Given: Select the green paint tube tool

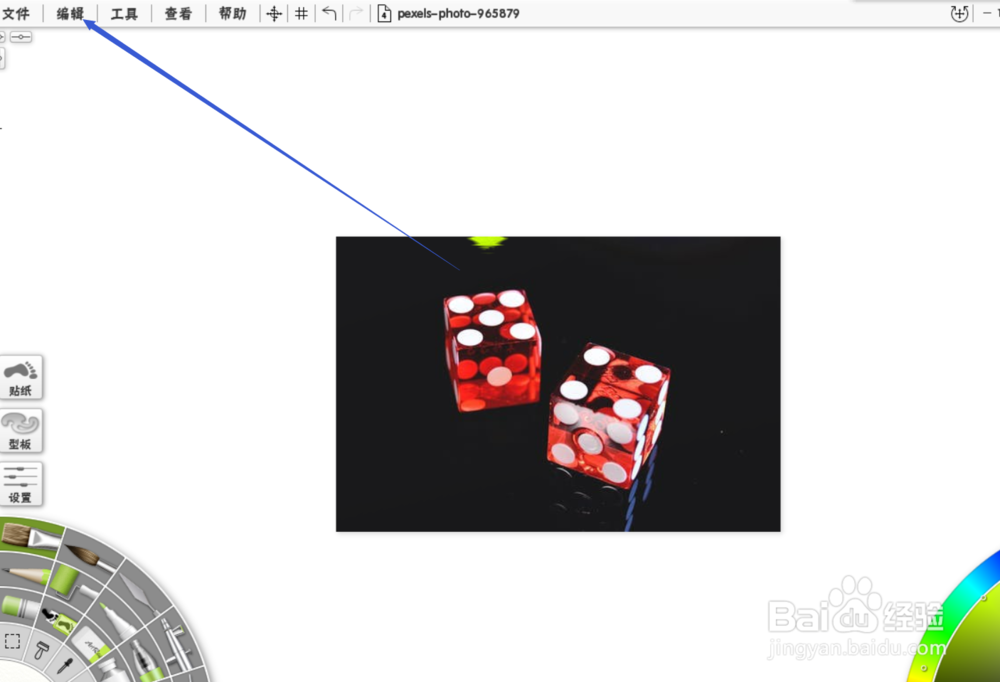Looking at the screenshot, I should 18,606.
